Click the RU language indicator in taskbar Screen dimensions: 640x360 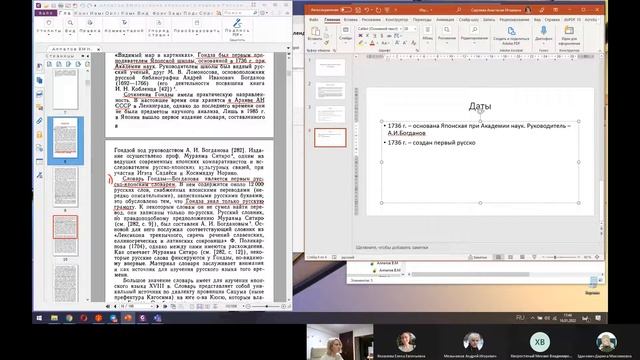click(x=520, y=318)
